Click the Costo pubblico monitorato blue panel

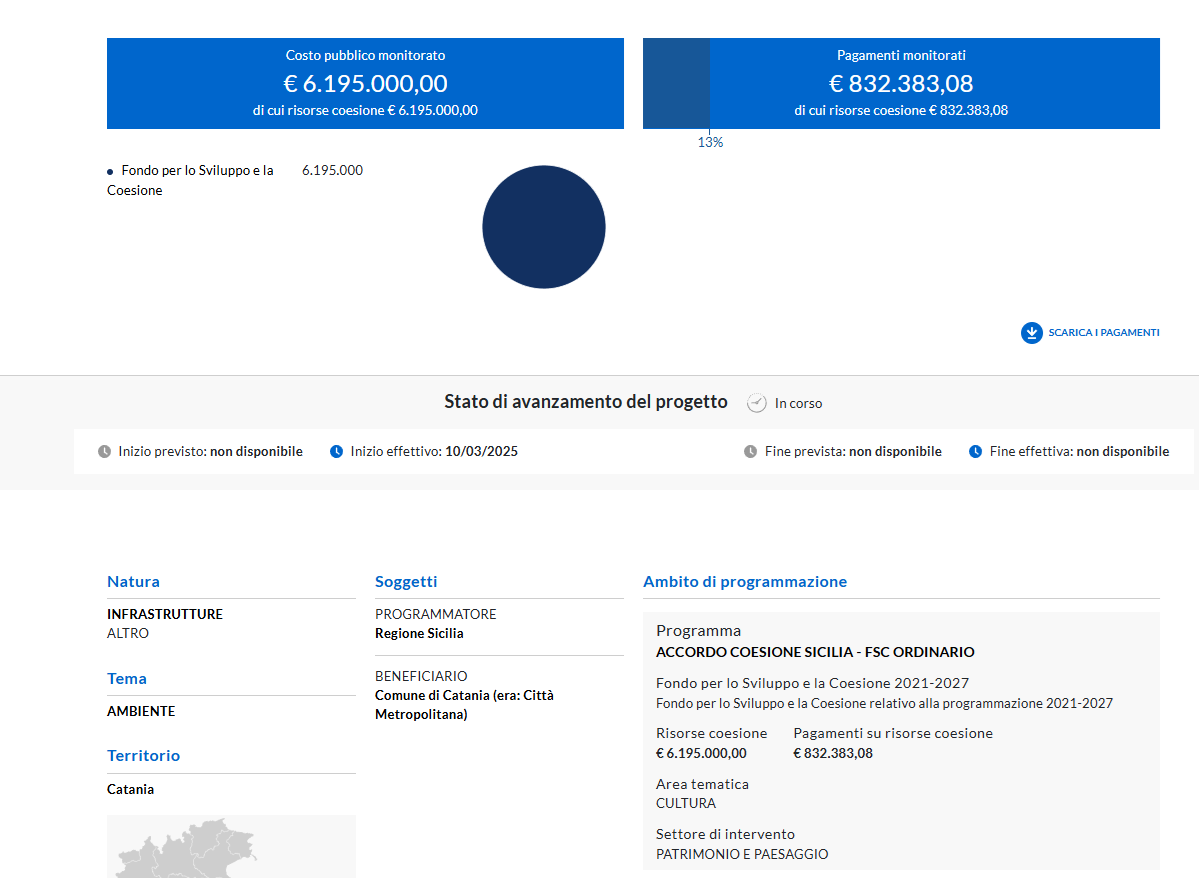point(365,83)
